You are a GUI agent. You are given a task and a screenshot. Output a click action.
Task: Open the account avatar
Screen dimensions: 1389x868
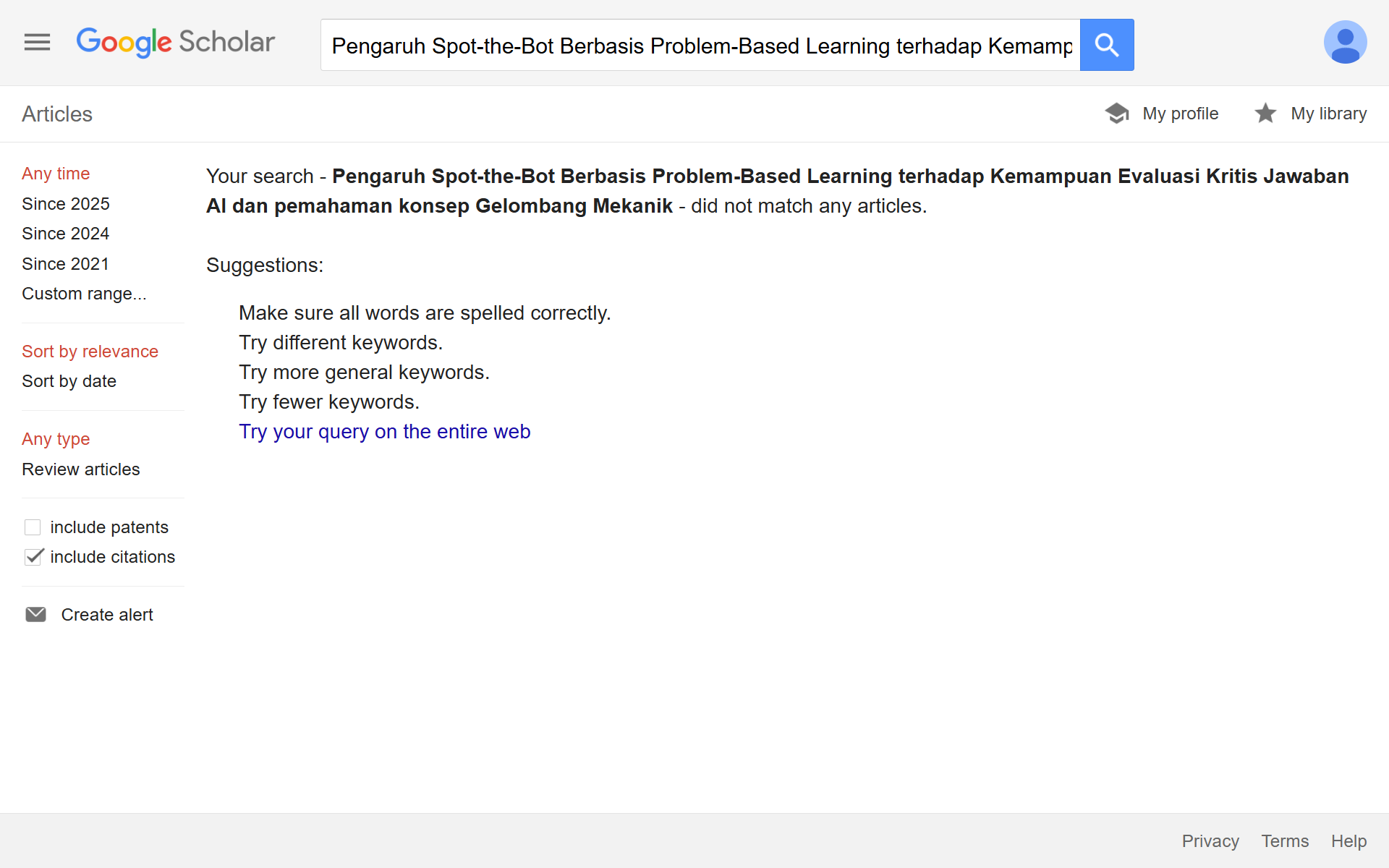[1344, 43]
